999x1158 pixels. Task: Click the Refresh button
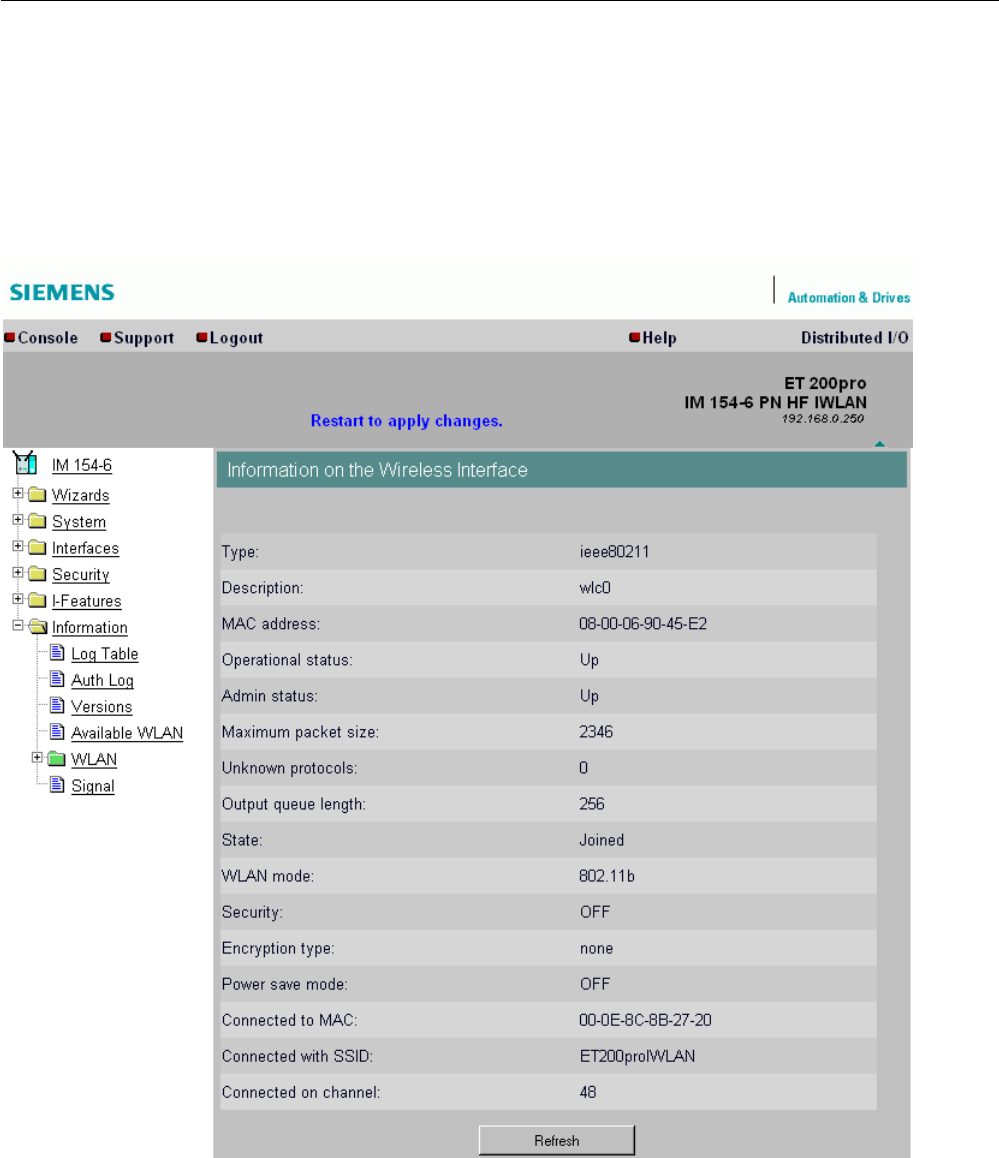click(x=557, y=1140)
